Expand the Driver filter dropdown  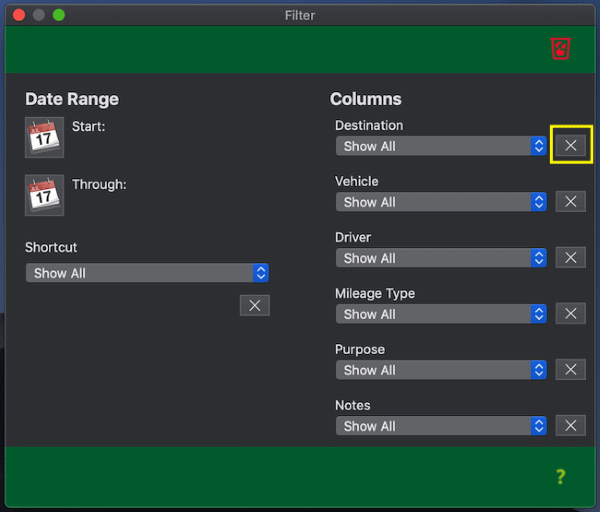click(x=441, y=258)
